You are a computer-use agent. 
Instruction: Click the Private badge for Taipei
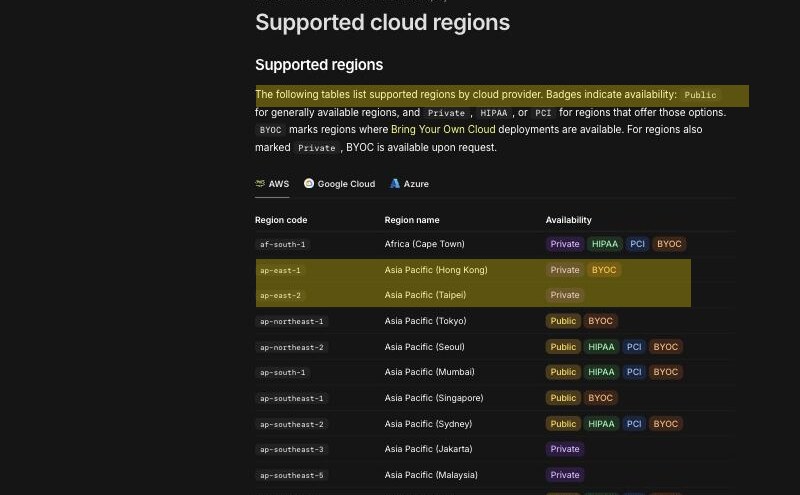point(565,295)
